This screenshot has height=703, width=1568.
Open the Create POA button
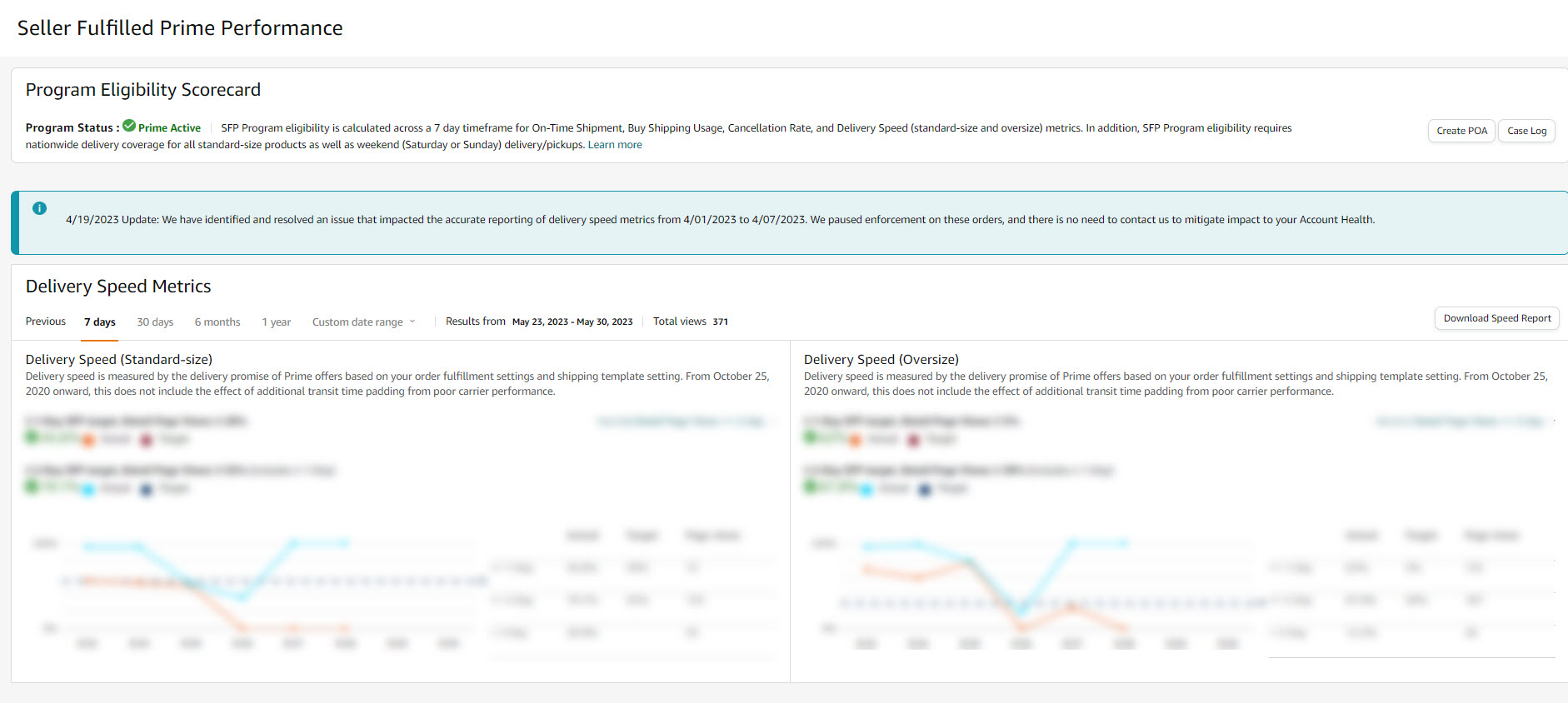pos(1461,131)
